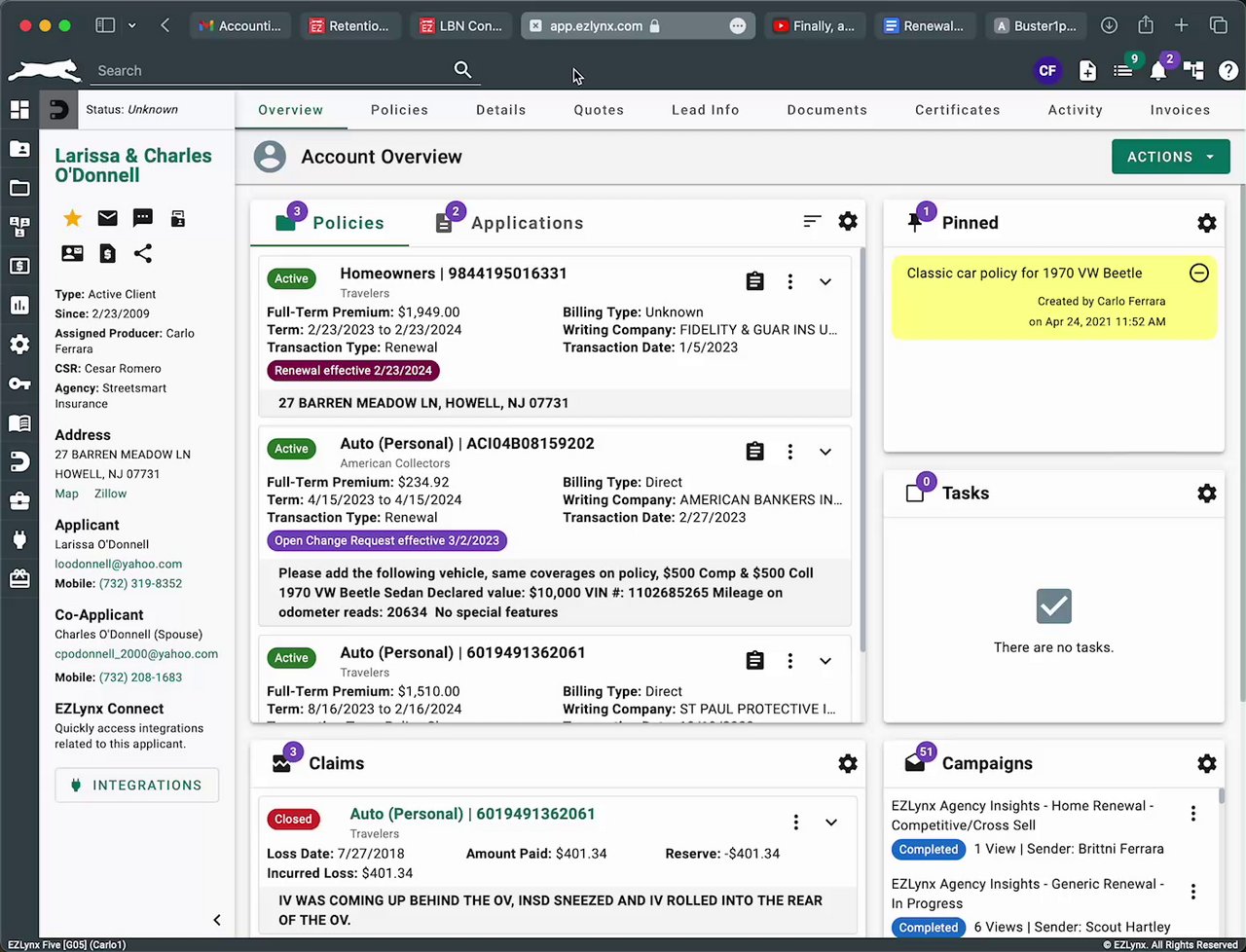1246x952 pixels.
Task: Open three-dot menu on closed Auto claim
Action: pyautogui.click(x=796, y=823)
